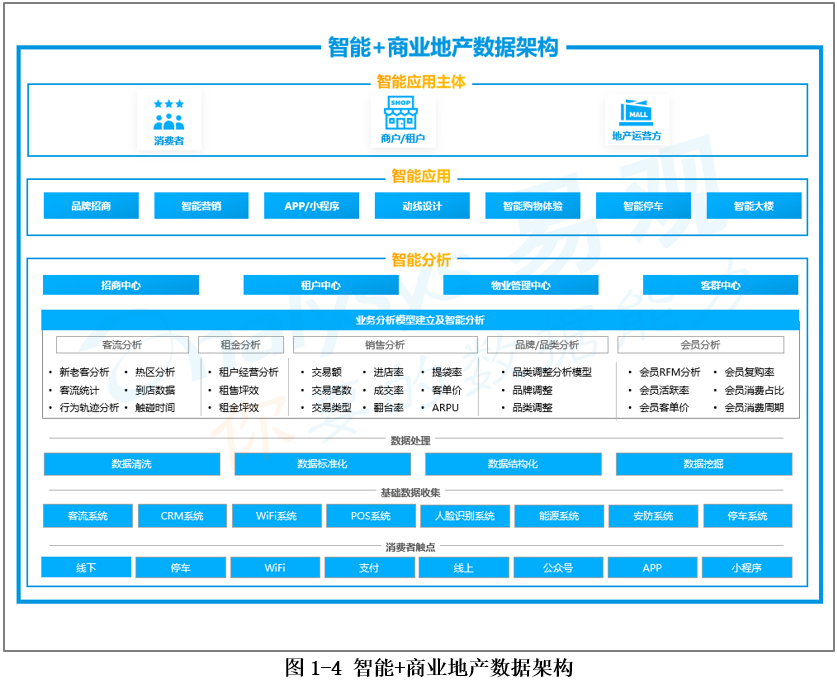Click the SHOP merchant/tenant icon
The width and height of the screenshot is (837, 680).
[401, 112]
